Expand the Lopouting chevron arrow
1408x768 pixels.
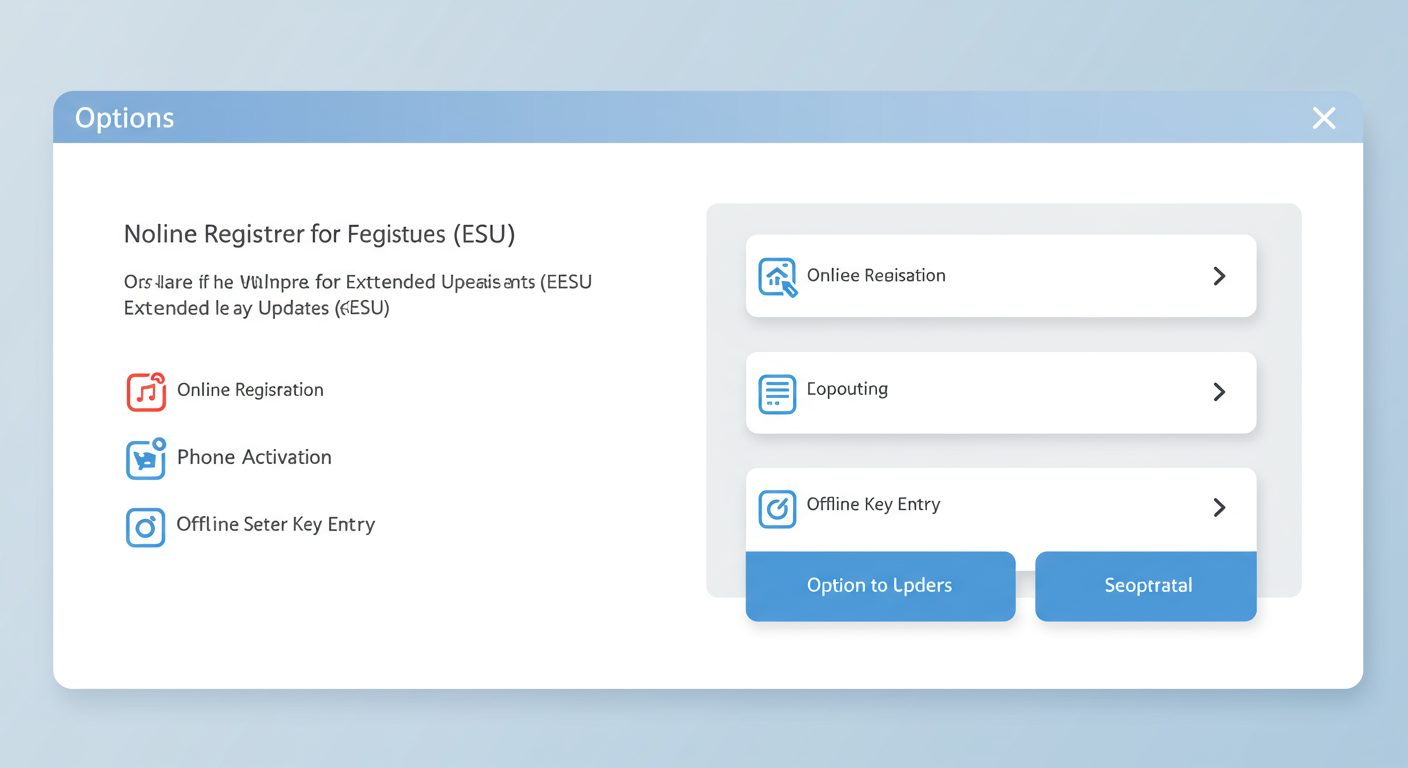pyautogui.click(x=1219, y=392)
